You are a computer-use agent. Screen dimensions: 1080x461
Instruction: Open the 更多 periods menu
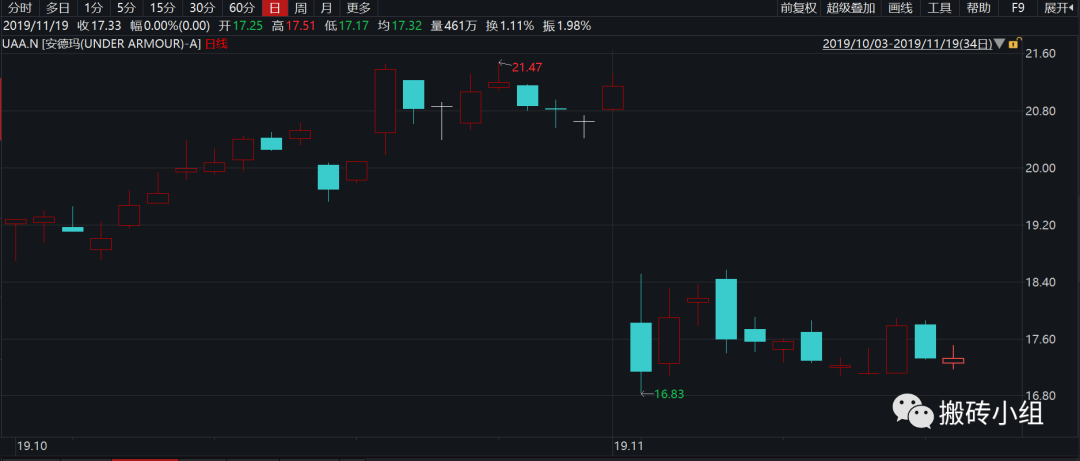tap(358, 8)
